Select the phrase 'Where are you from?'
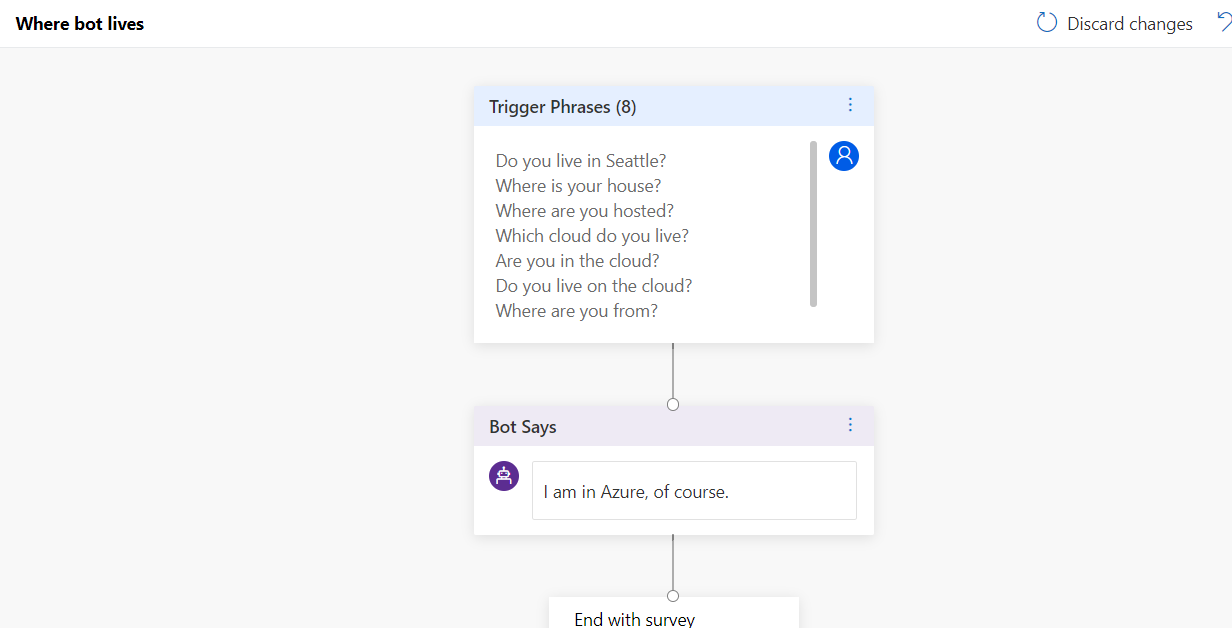 coord(576,311)
